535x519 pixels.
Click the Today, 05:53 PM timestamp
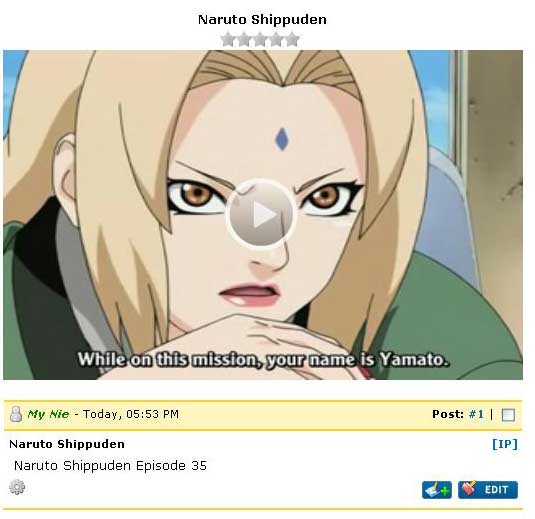coord(131,414)
